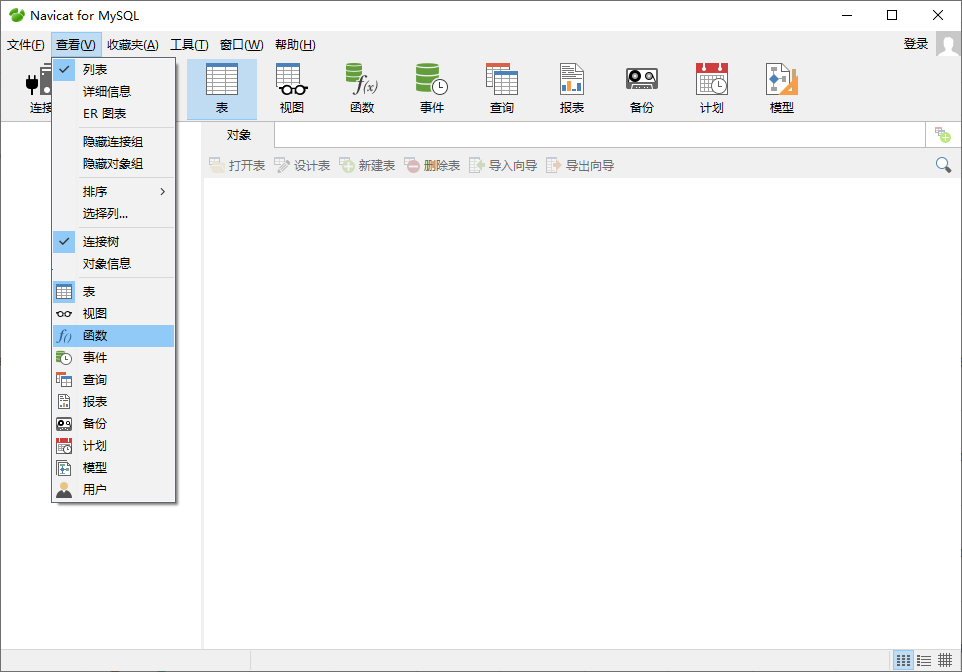Click the 导入向导 button
This screenshot has height=672, width=962.
pyautogui.click(x=503, y=165)
